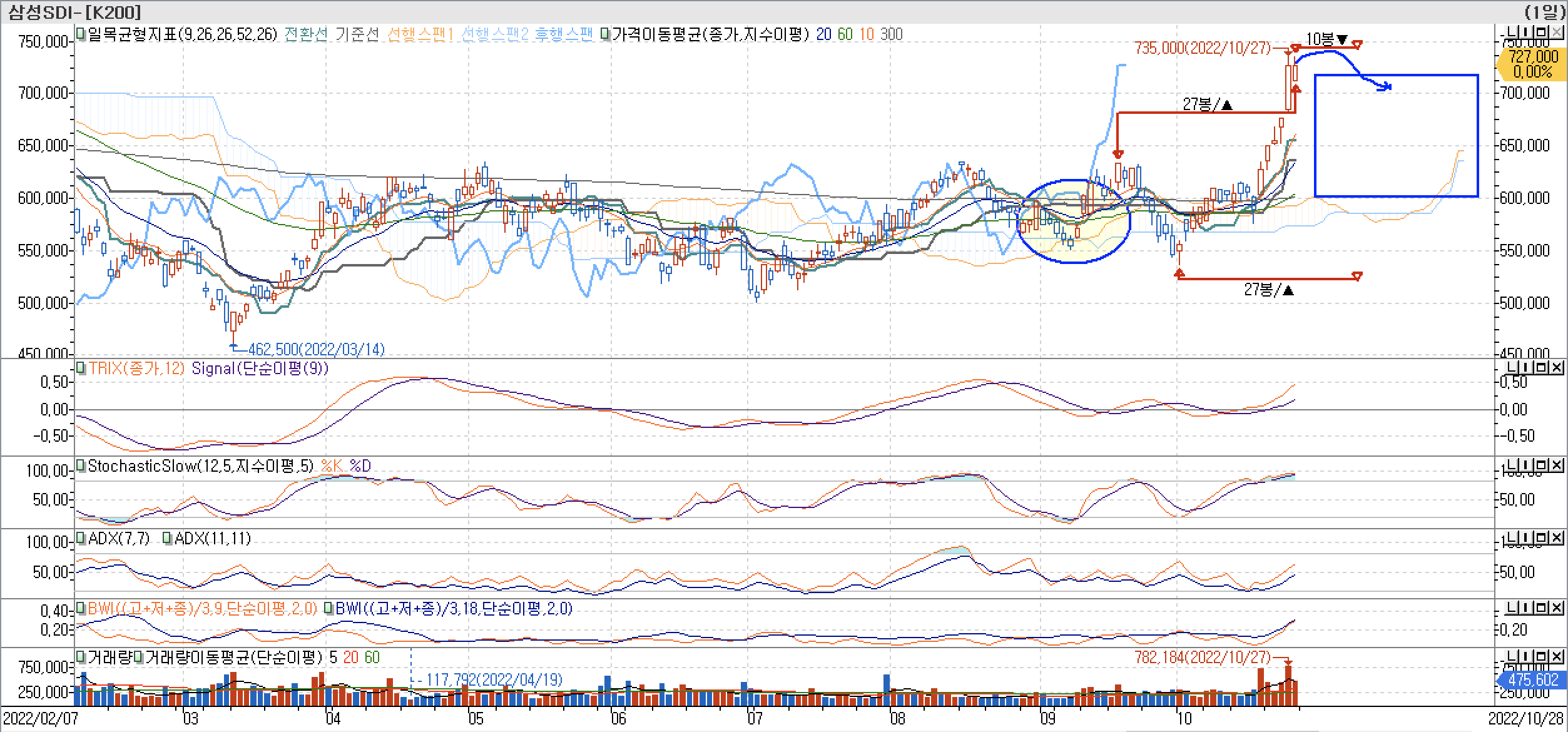The image size is (1568, 732).
Task: Click the 735,000 high price marker label
Action: (1202, 48)
